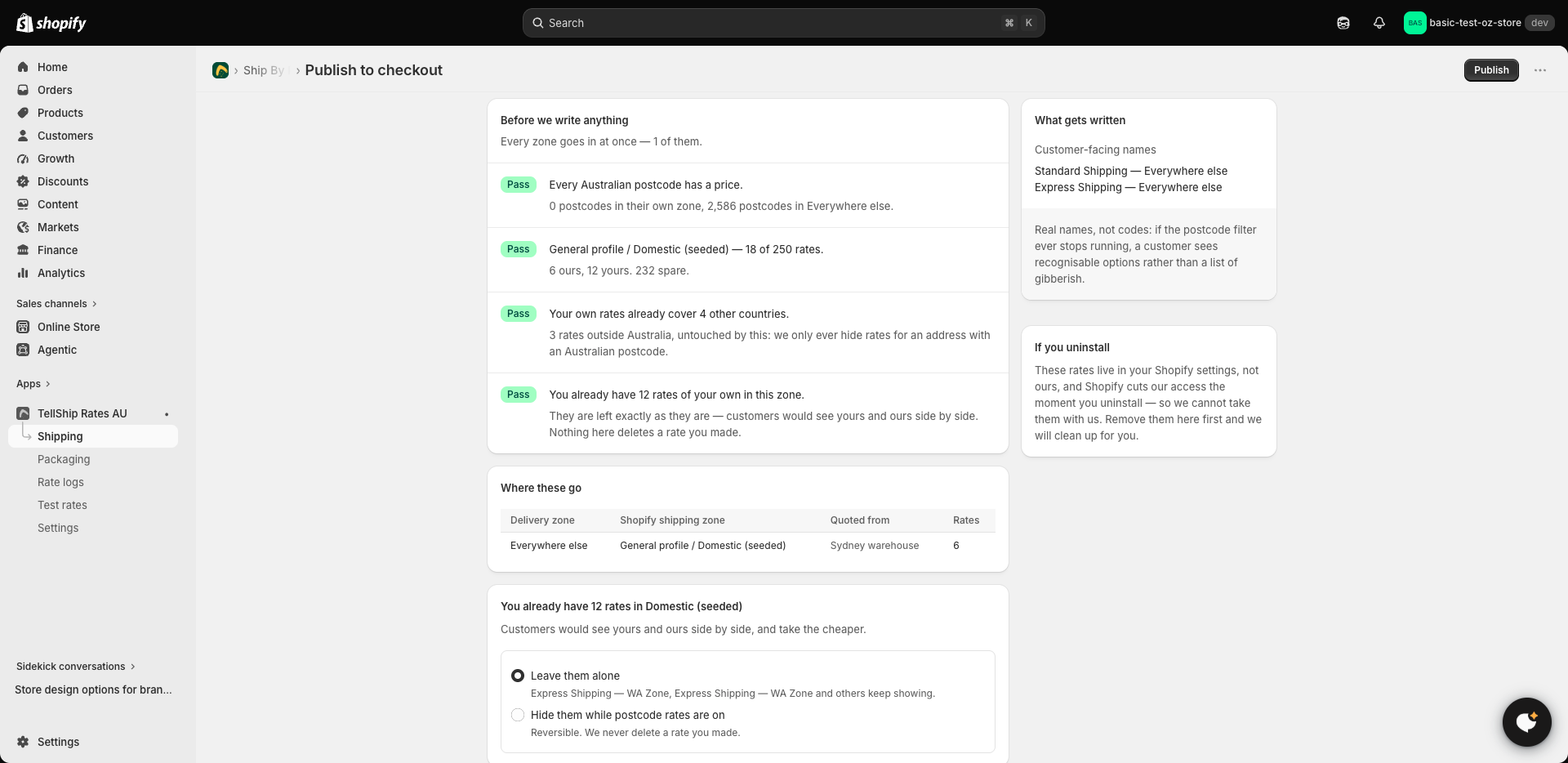The width and height of the screenshot is (1568, 763).
Task: Open Finance bank icon
Action: (x=23, y=250)
